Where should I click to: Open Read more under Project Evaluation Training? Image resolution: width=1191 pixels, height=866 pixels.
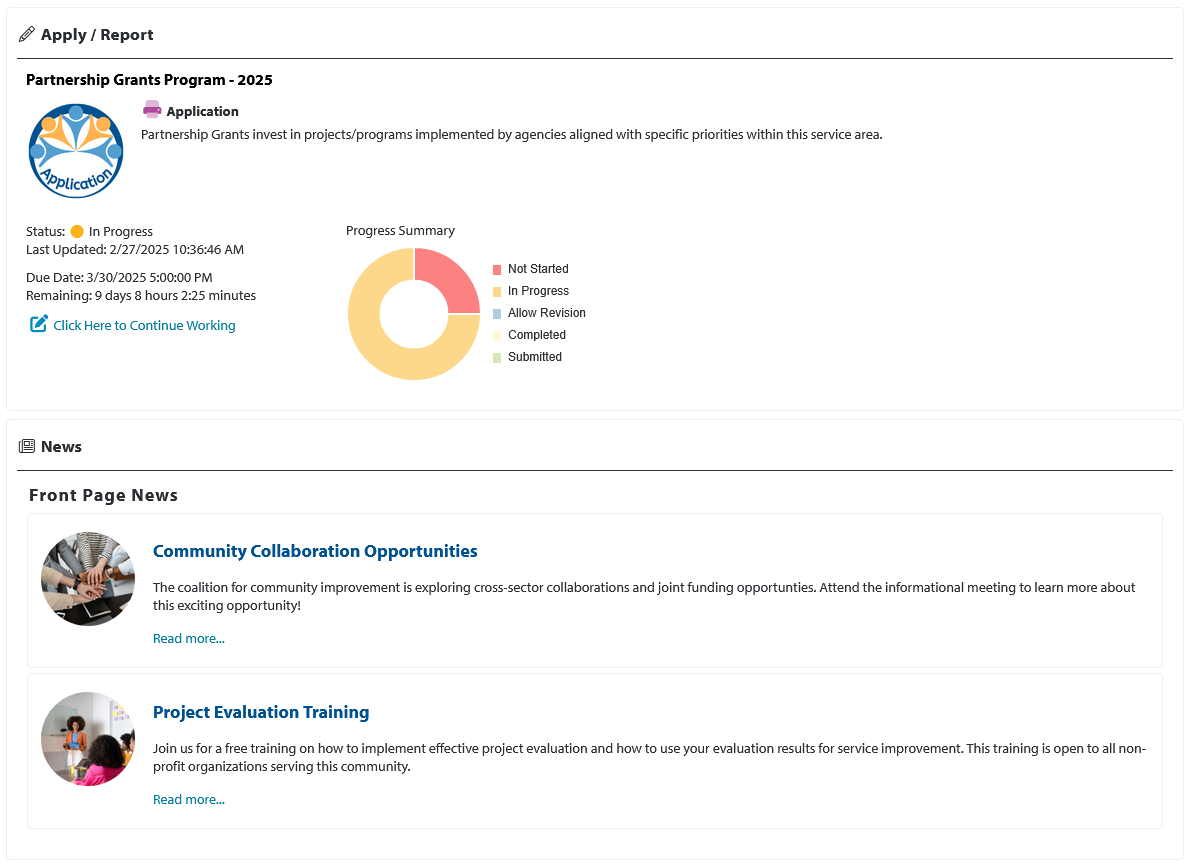click(x=188, y=799)
